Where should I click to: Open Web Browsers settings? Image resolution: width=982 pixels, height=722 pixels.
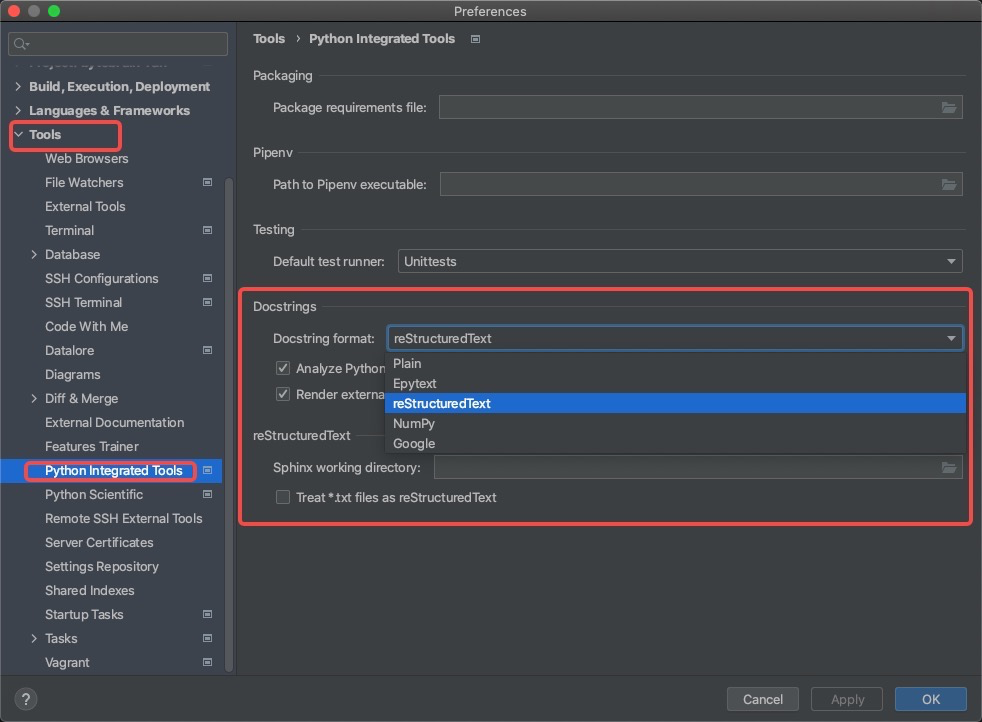[x=86, y=158]
